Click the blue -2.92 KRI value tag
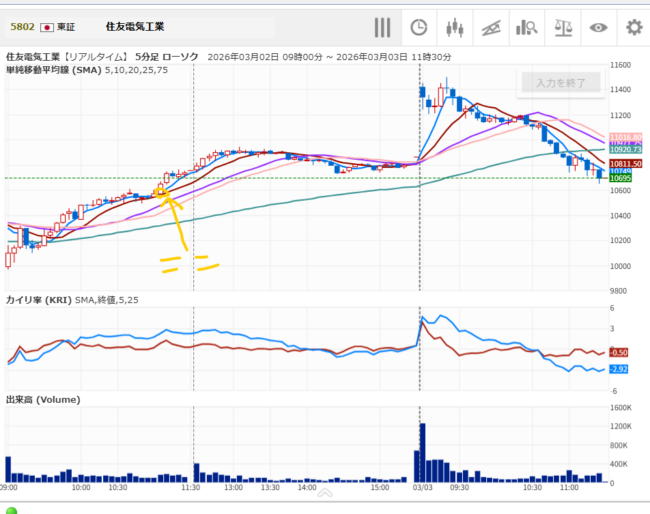This screenshot has width=650, height=514. tap(619, 370)
